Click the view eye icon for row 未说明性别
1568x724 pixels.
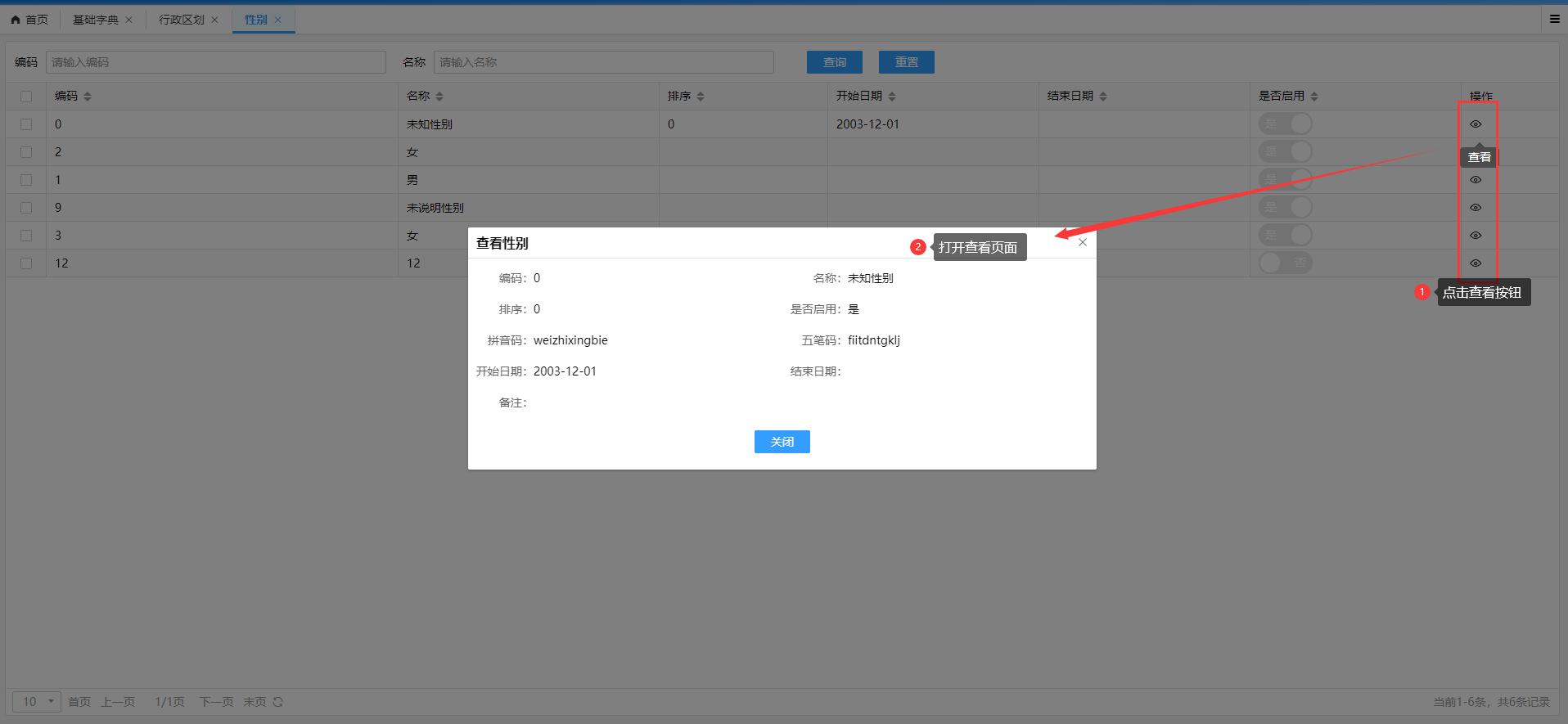(1475, 208)
